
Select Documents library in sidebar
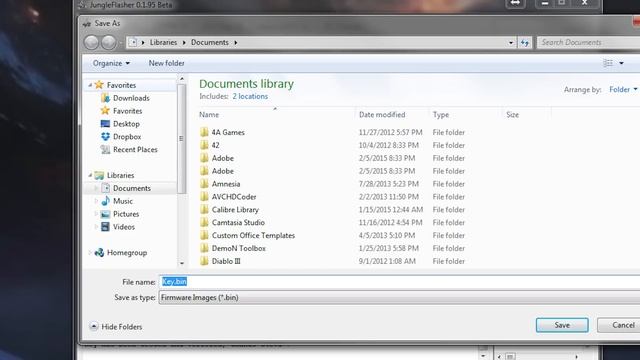126,188
